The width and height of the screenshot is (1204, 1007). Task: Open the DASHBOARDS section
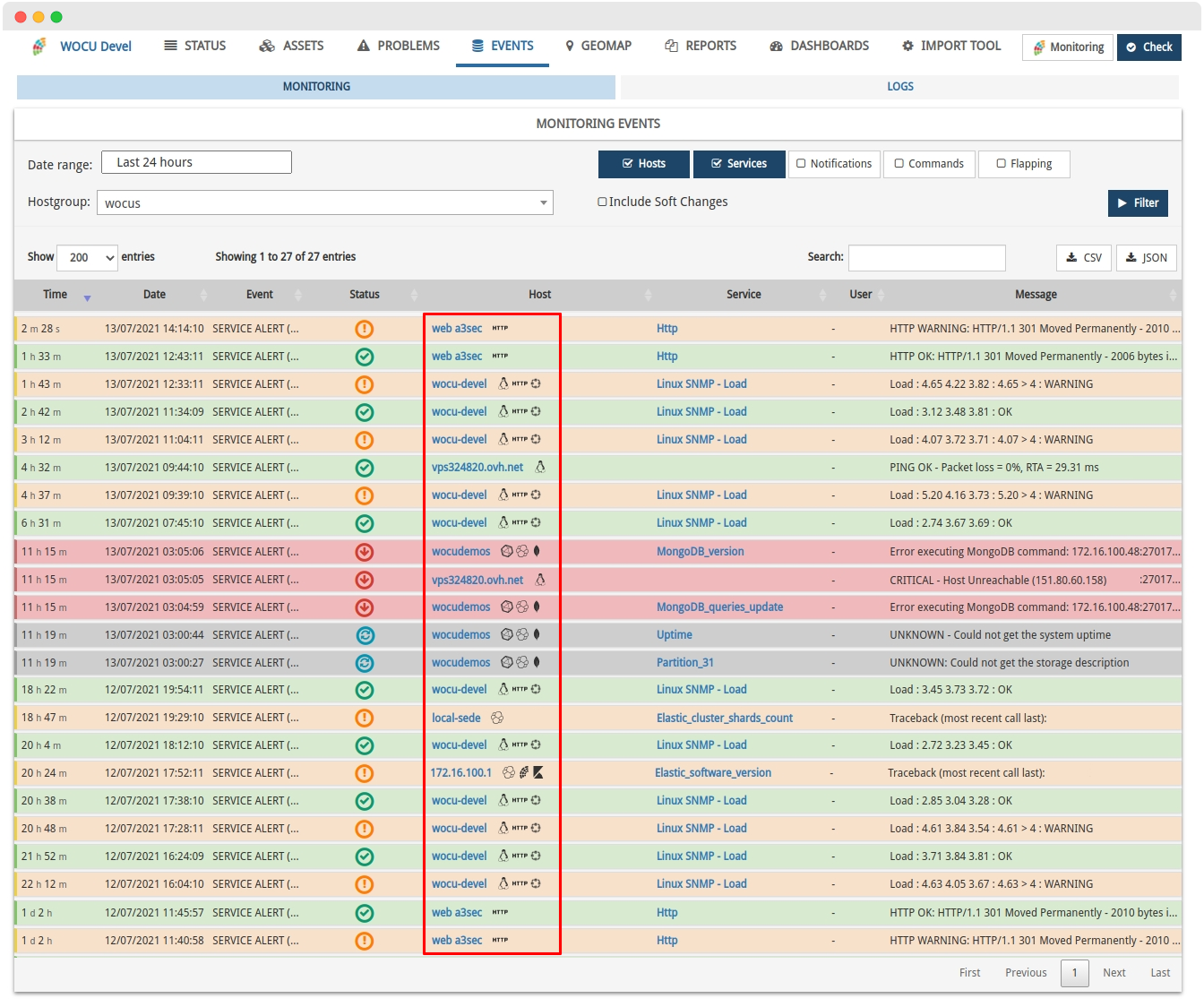pyautogui.click(x=820, y=46)
